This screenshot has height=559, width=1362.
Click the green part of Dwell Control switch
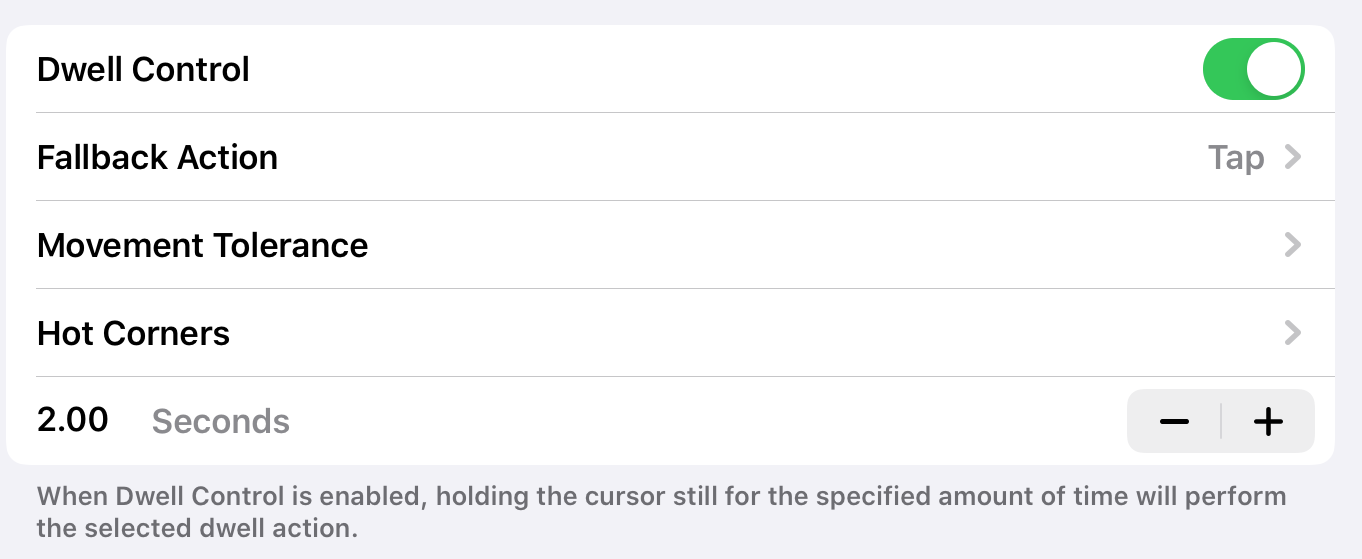tap(1225, 70)
